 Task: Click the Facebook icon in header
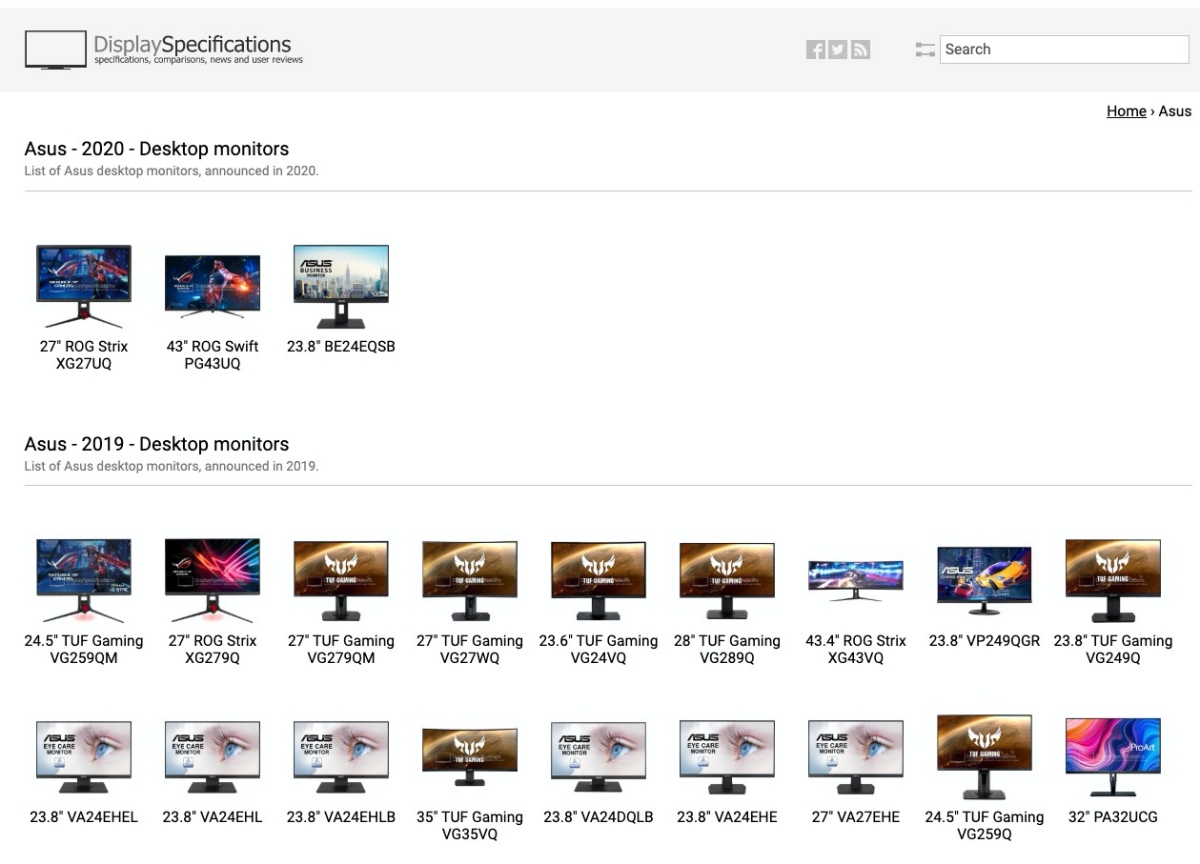[x=815, y=50]
